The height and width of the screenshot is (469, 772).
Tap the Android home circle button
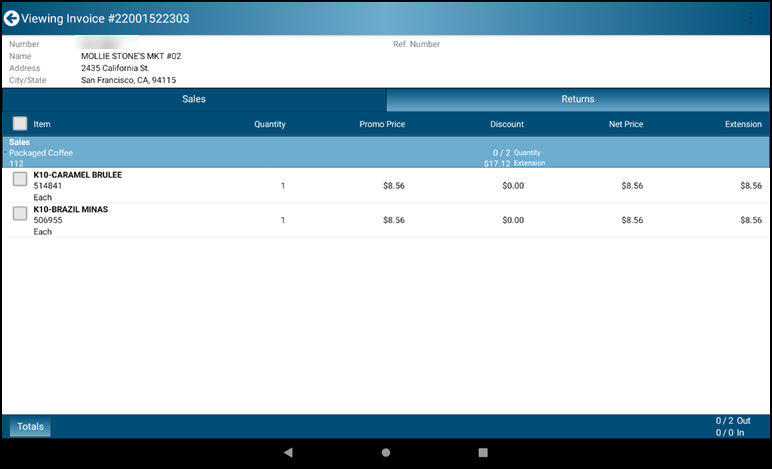pyautogui.click(x=386, y=452)
